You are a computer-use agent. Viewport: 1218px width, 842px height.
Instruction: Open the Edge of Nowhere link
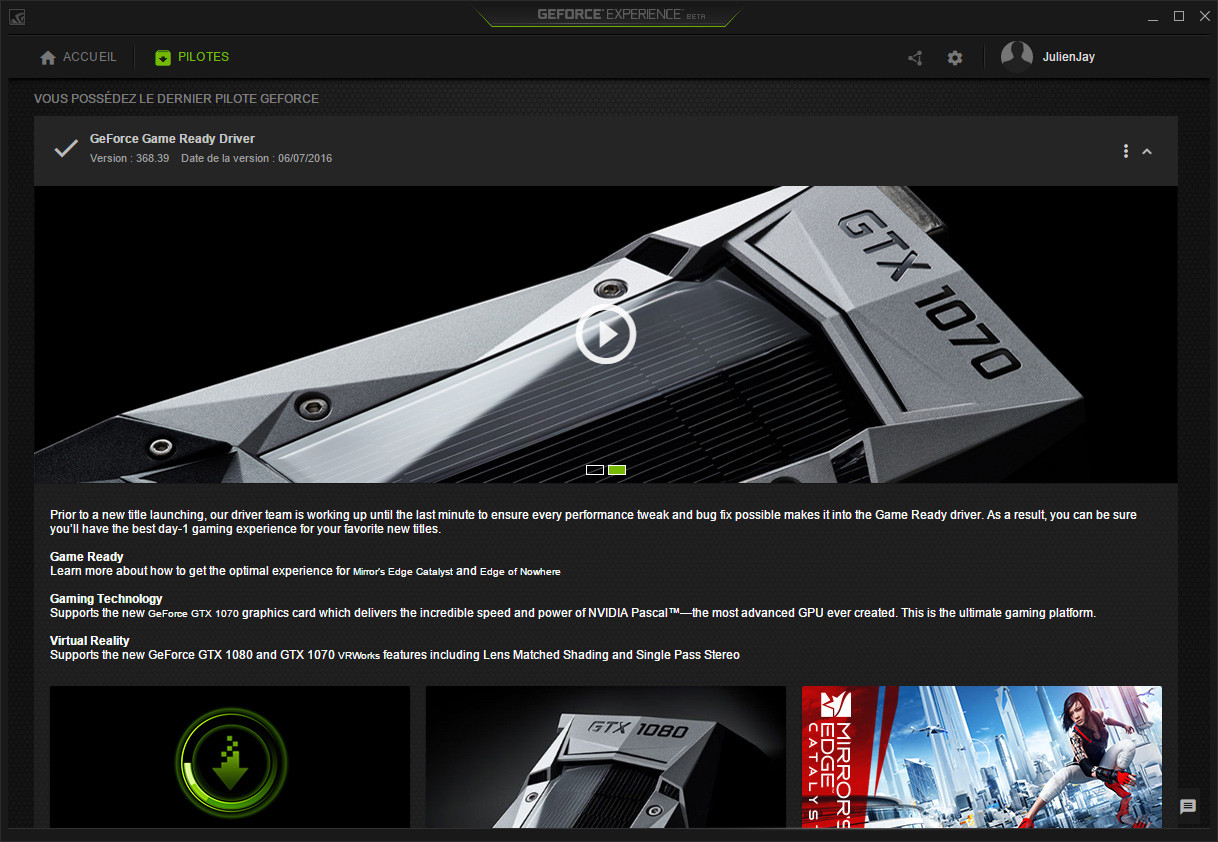pyautogui.click(x=519, y=571)
